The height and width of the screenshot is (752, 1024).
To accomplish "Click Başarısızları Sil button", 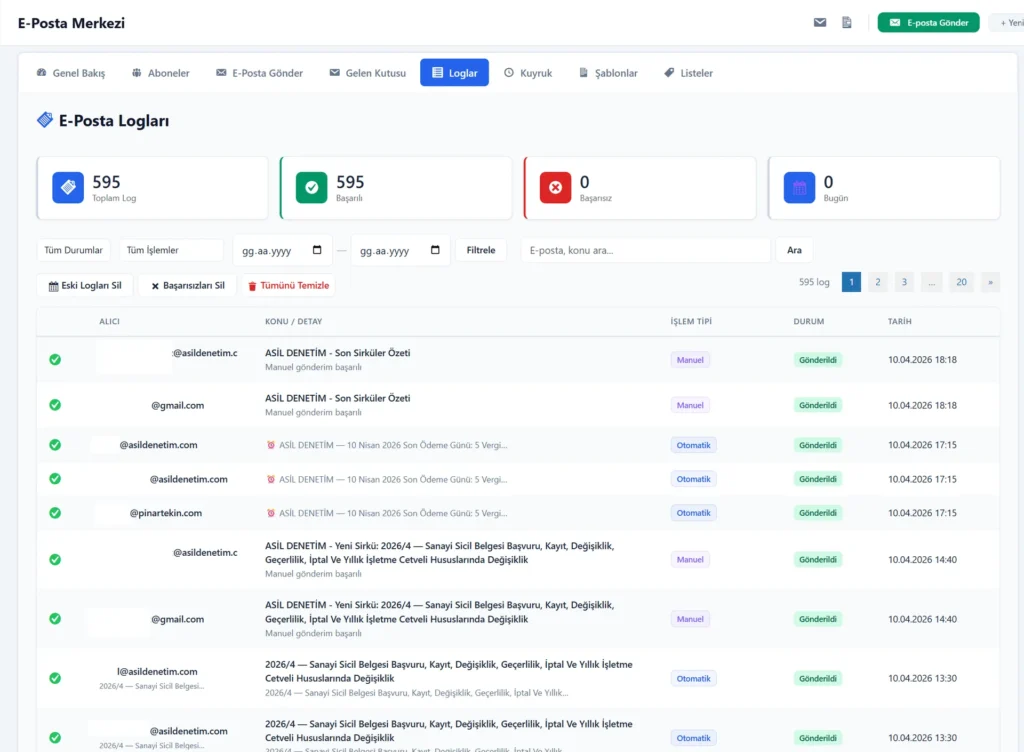I will coord(188,285).
